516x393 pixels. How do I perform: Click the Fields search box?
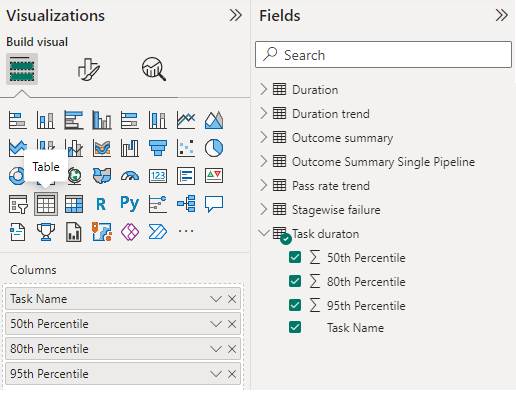(x=383, y=55)
